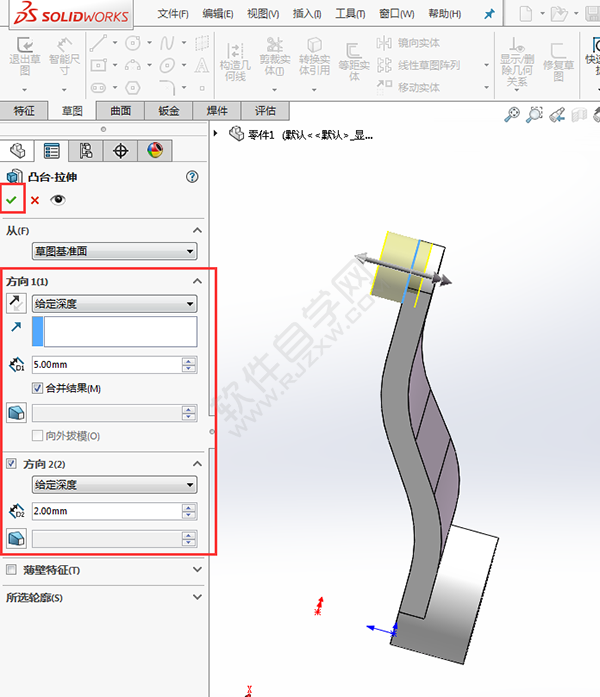
Task: Click Convert Entities (转换实体引用) tool
Action: [x=314, y=57]
